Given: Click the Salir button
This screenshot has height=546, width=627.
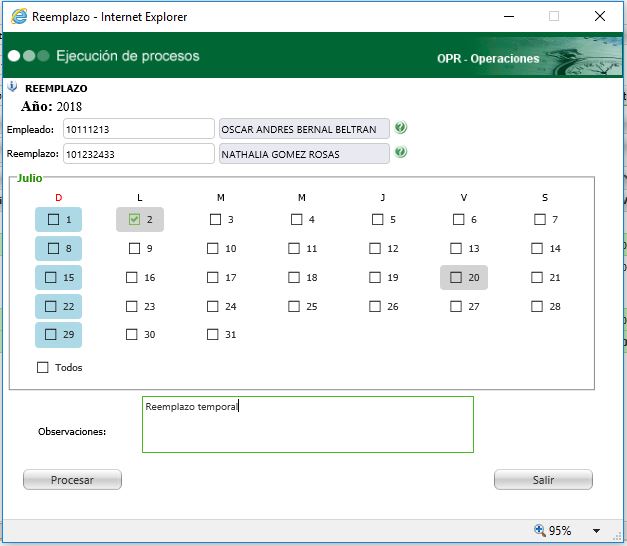Looking at the screenshot, I should [x=543, y=480].
